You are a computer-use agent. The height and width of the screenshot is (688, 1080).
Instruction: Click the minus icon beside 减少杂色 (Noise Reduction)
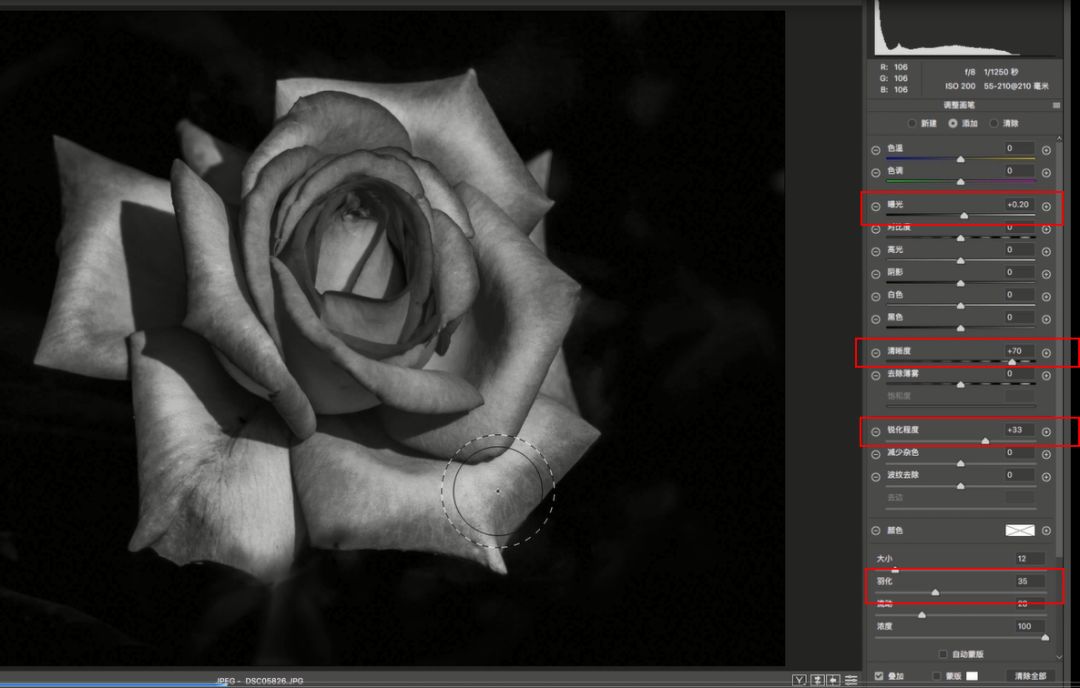coord(876,454)
